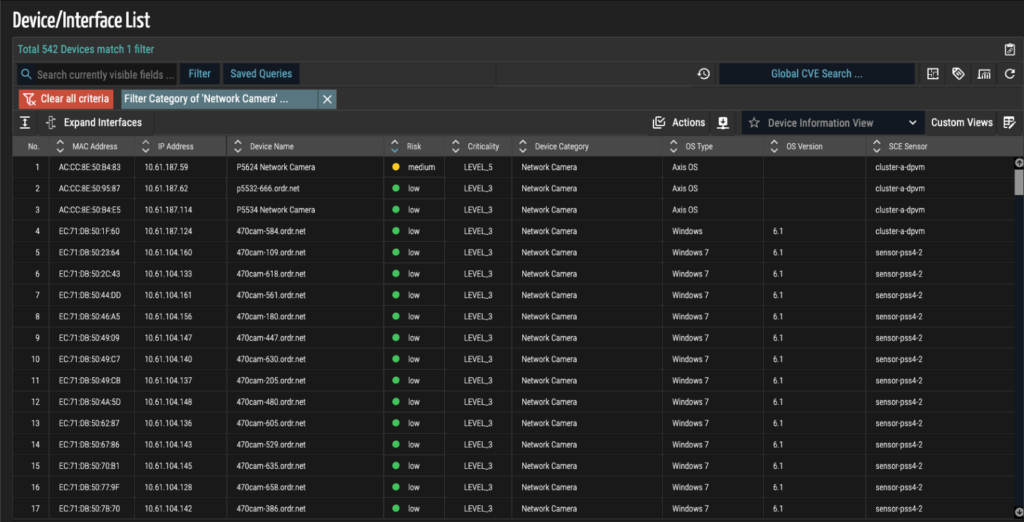1024x522 pixels.
Task: Jump to bottom of the list scrollbar
Action: pyautogui.click(x=1019, y=511)
